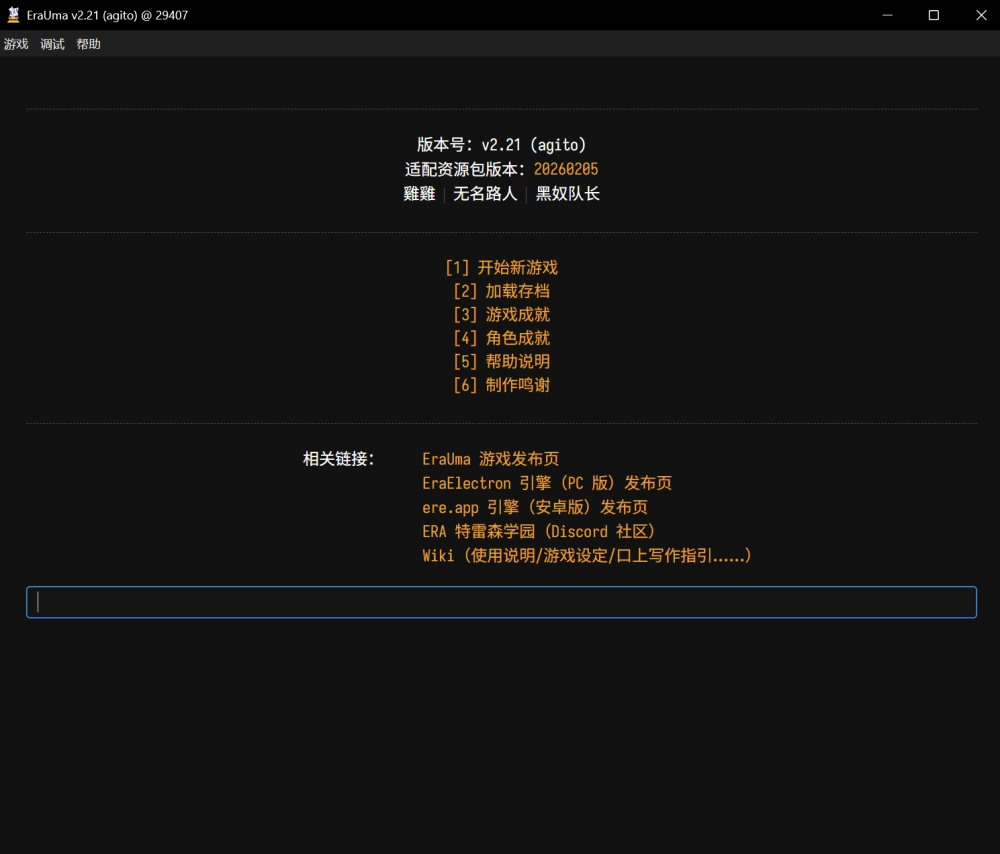This screenshot has width=1000, height=854.
Task: Click the 版本号: v2.21 (agito) text
Action: 501,145
